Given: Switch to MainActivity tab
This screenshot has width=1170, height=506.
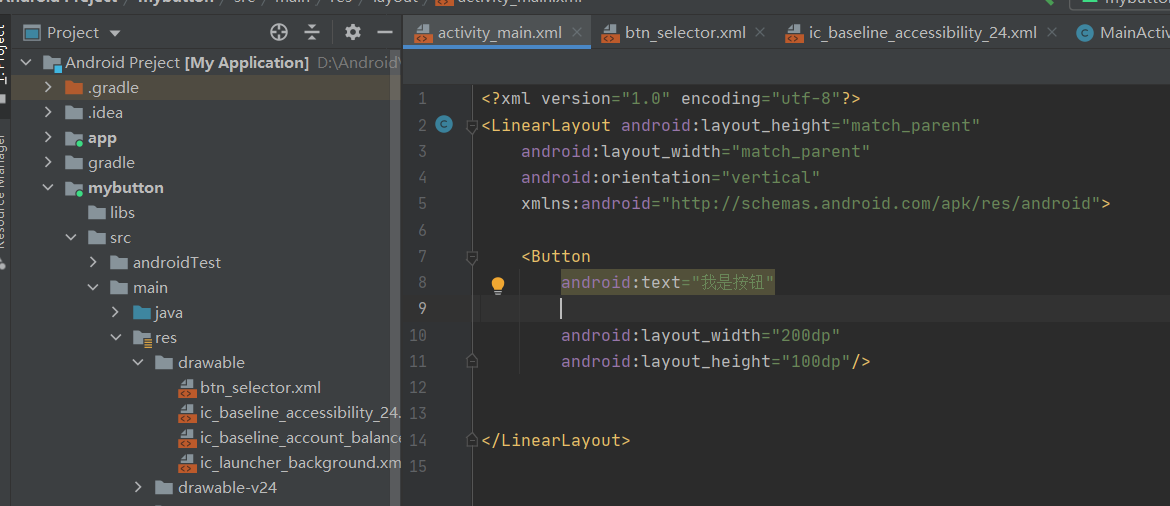Looking at the screenshot, I should (1123, 32).
